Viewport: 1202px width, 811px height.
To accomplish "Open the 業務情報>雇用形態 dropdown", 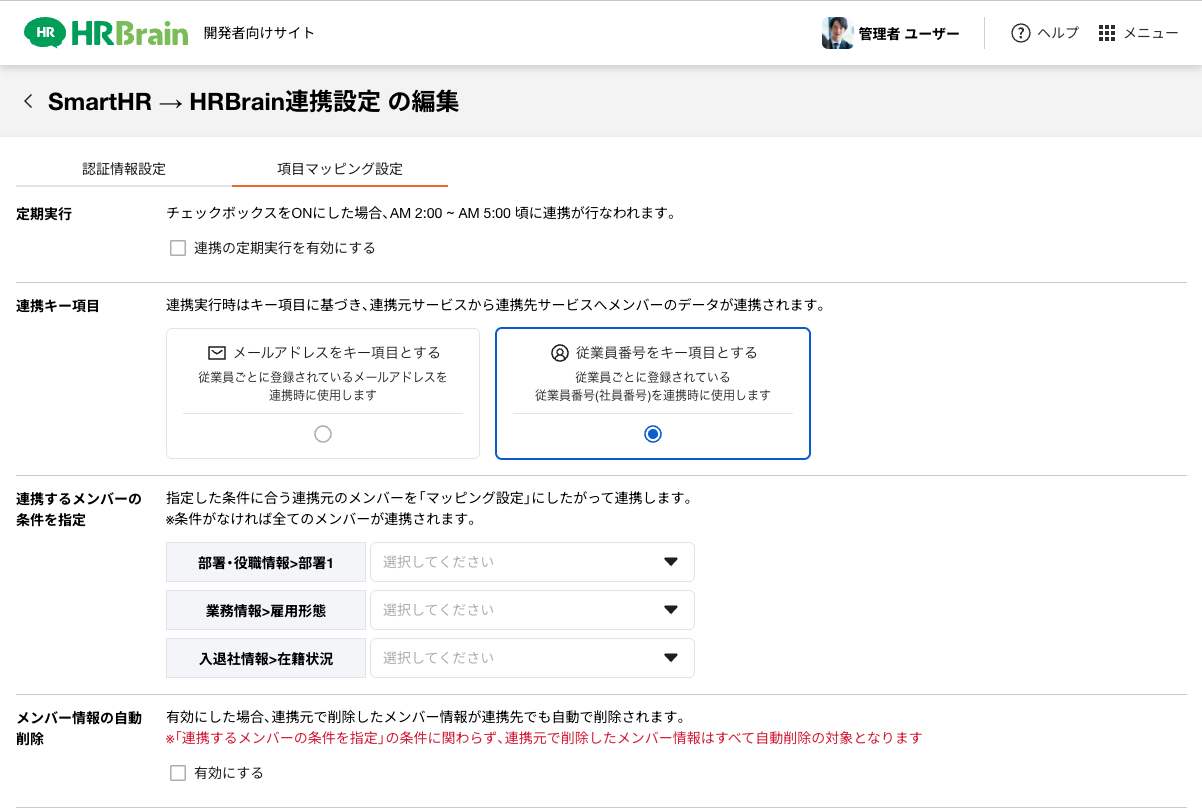I will pos(531,610).
